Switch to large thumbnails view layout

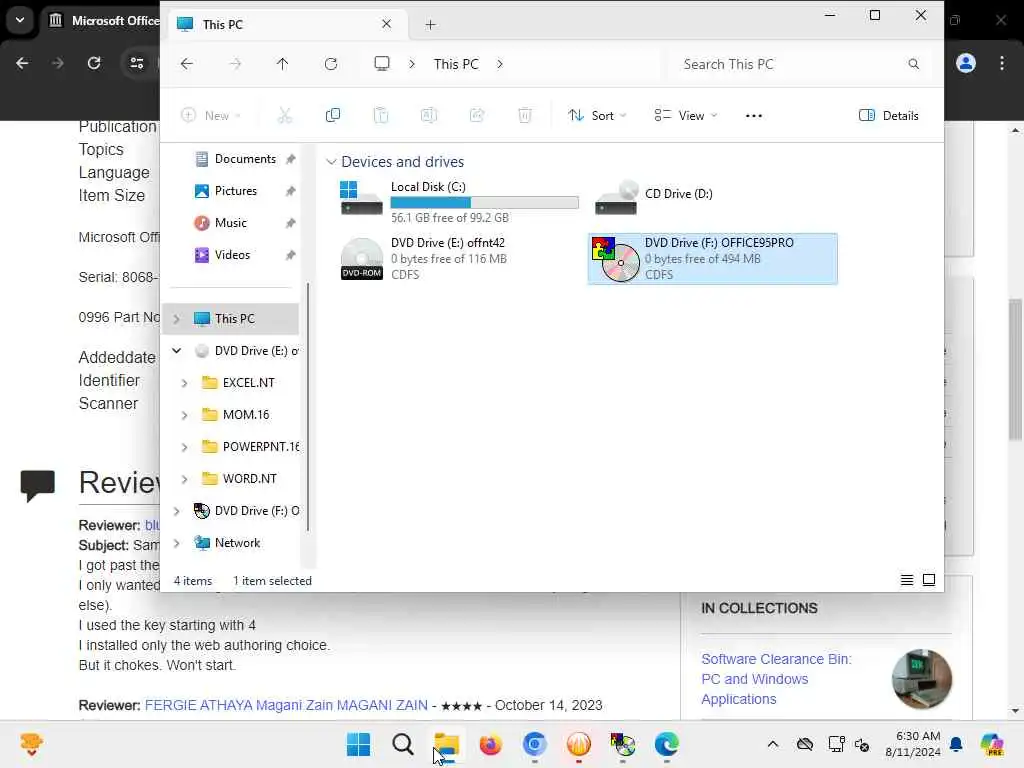(929, 580)
